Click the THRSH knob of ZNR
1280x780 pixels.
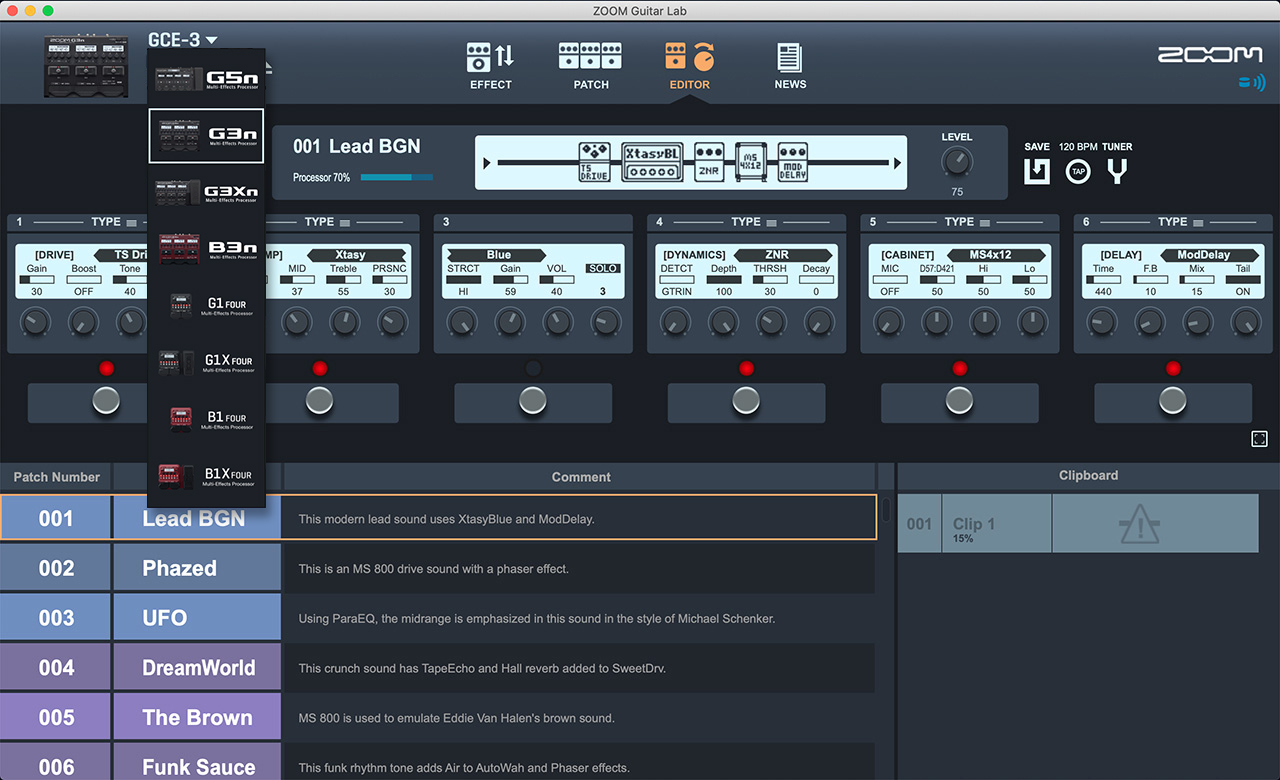[x=770, y=322]
